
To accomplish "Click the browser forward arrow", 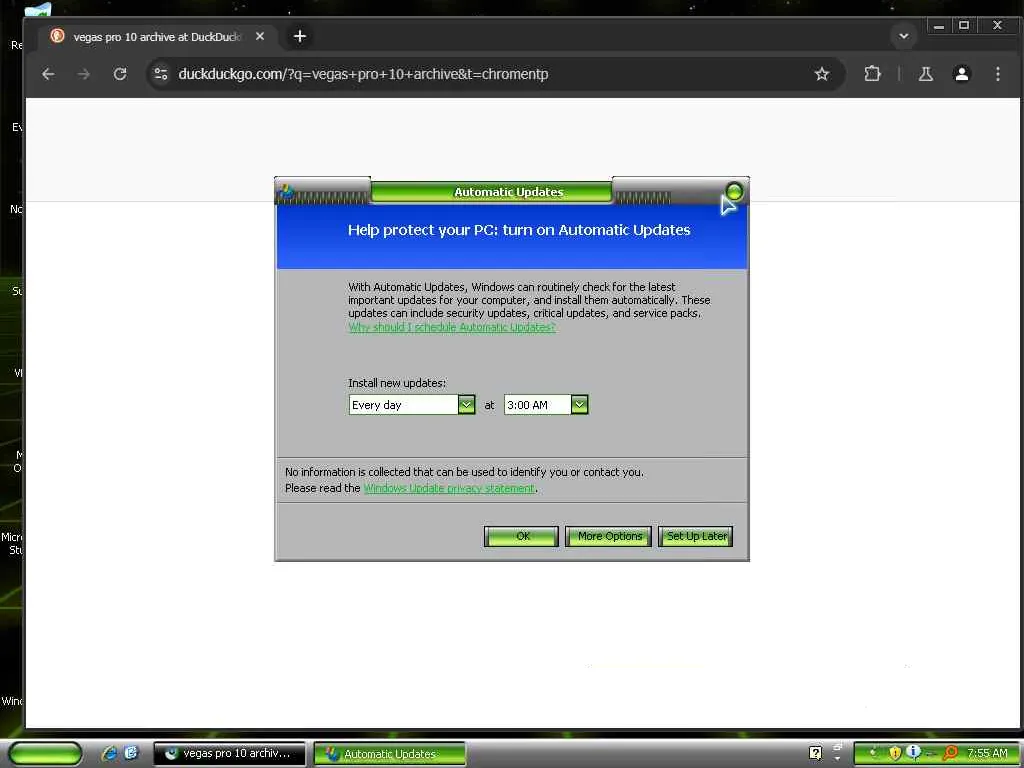I will tap(84, 74).
